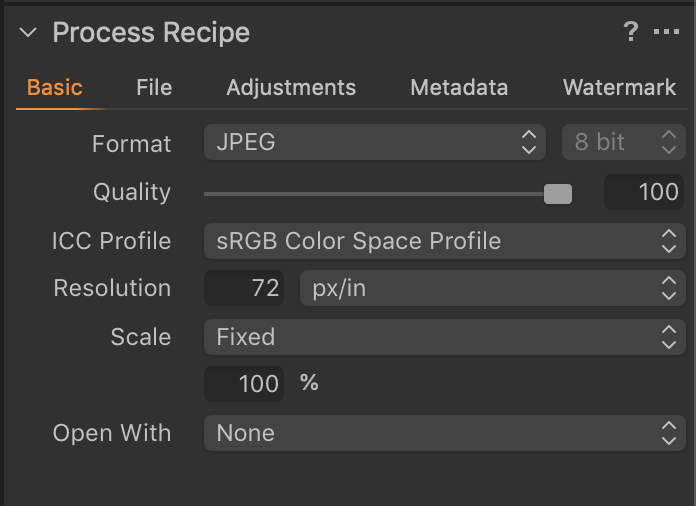Click the Process Recipe panel title
Image resolution: width=696 pixels, height=506 pixels.
151,33
